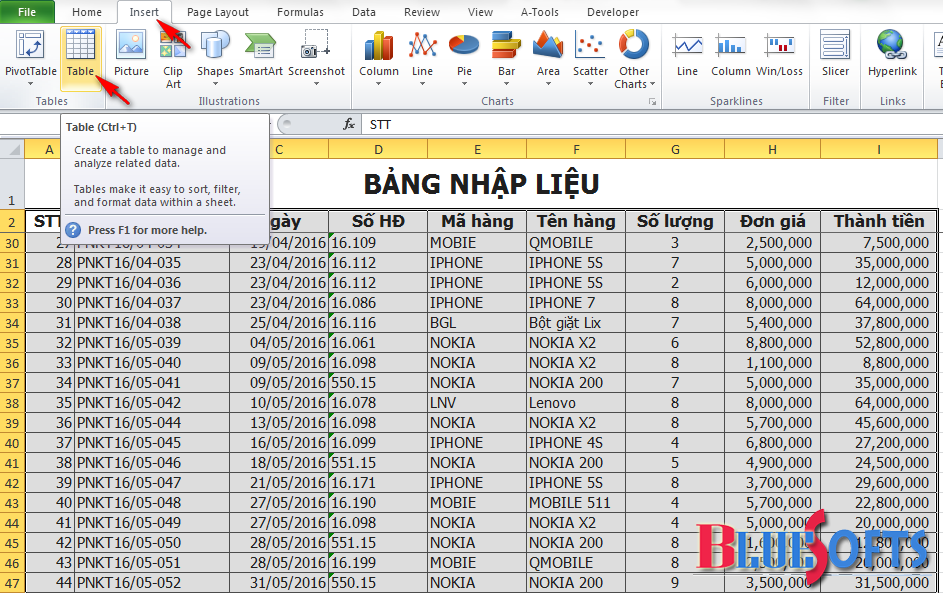Viewport: 943px width, 593px height.
Task: Select cell containing PNKT16/05-052
Action: (152, 583)
